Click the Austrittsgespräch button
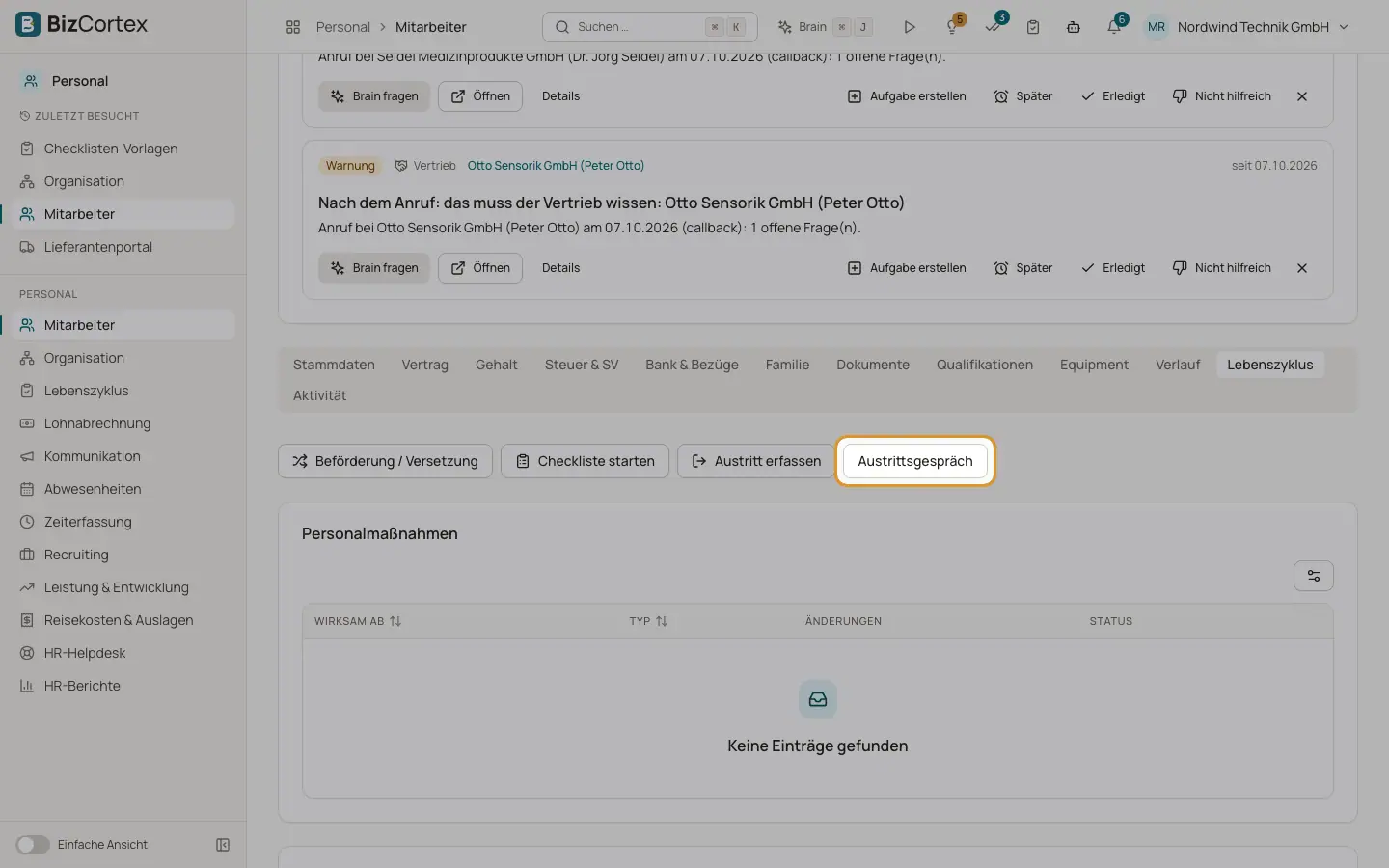This screenshot has height=868, width=1389. tap(914, 461)
